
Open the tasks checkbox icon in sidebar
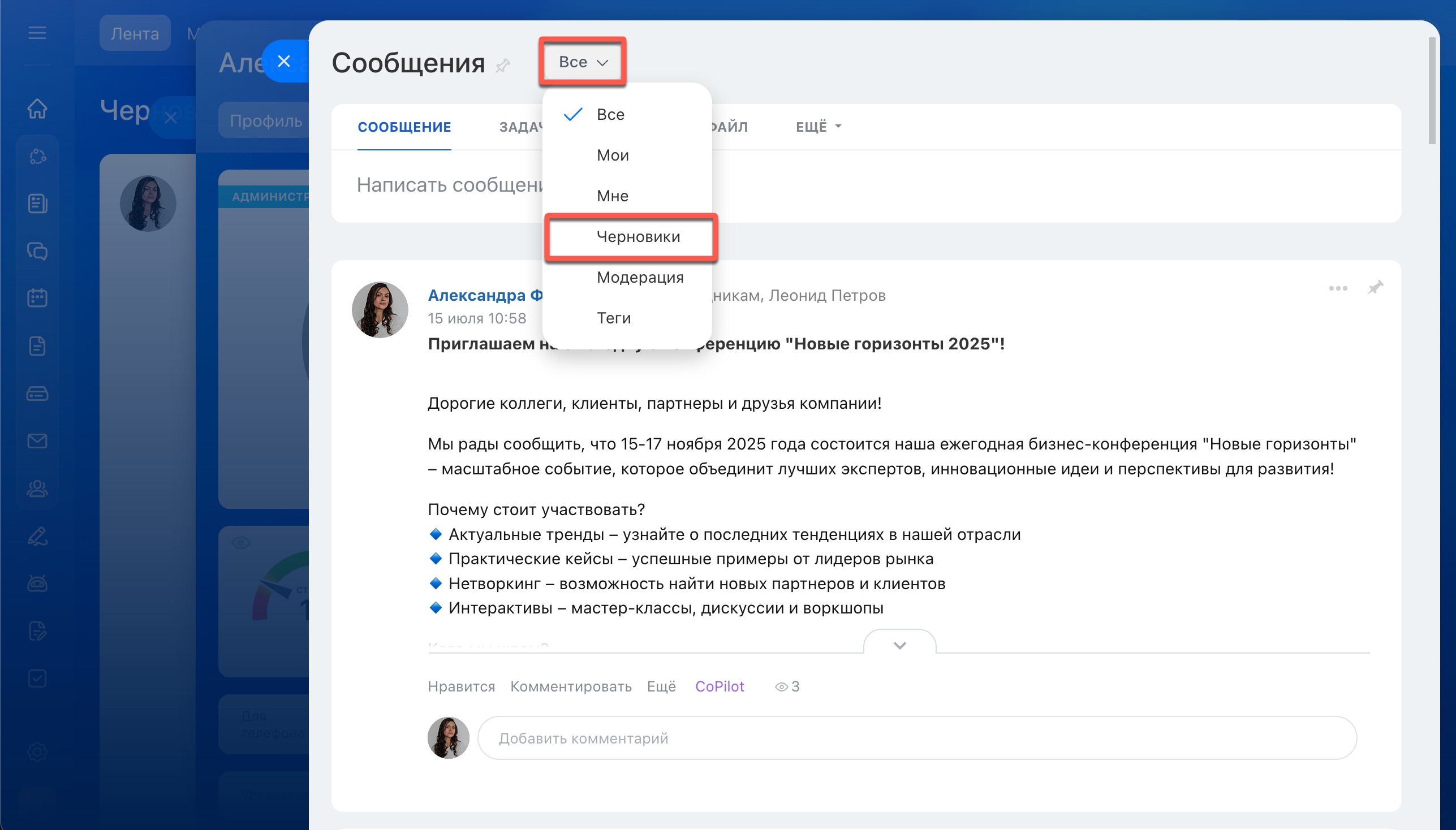point(37,678)
